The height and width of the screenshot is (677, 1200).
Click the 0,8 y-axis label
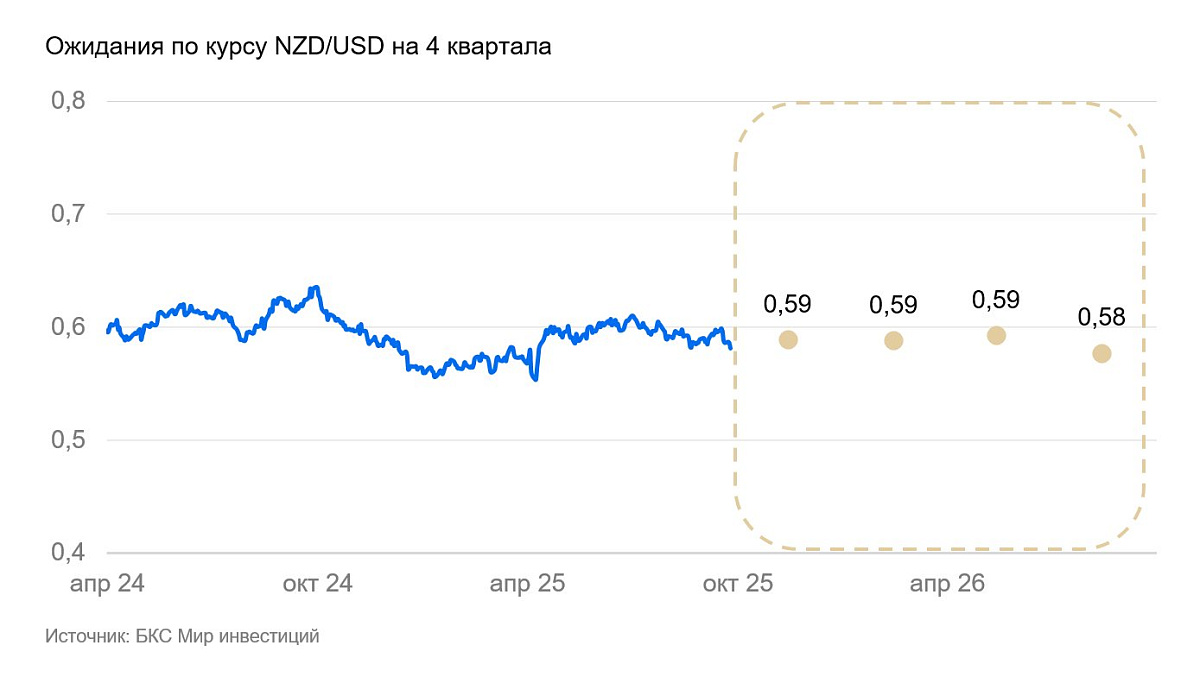(x=68, y=101)
